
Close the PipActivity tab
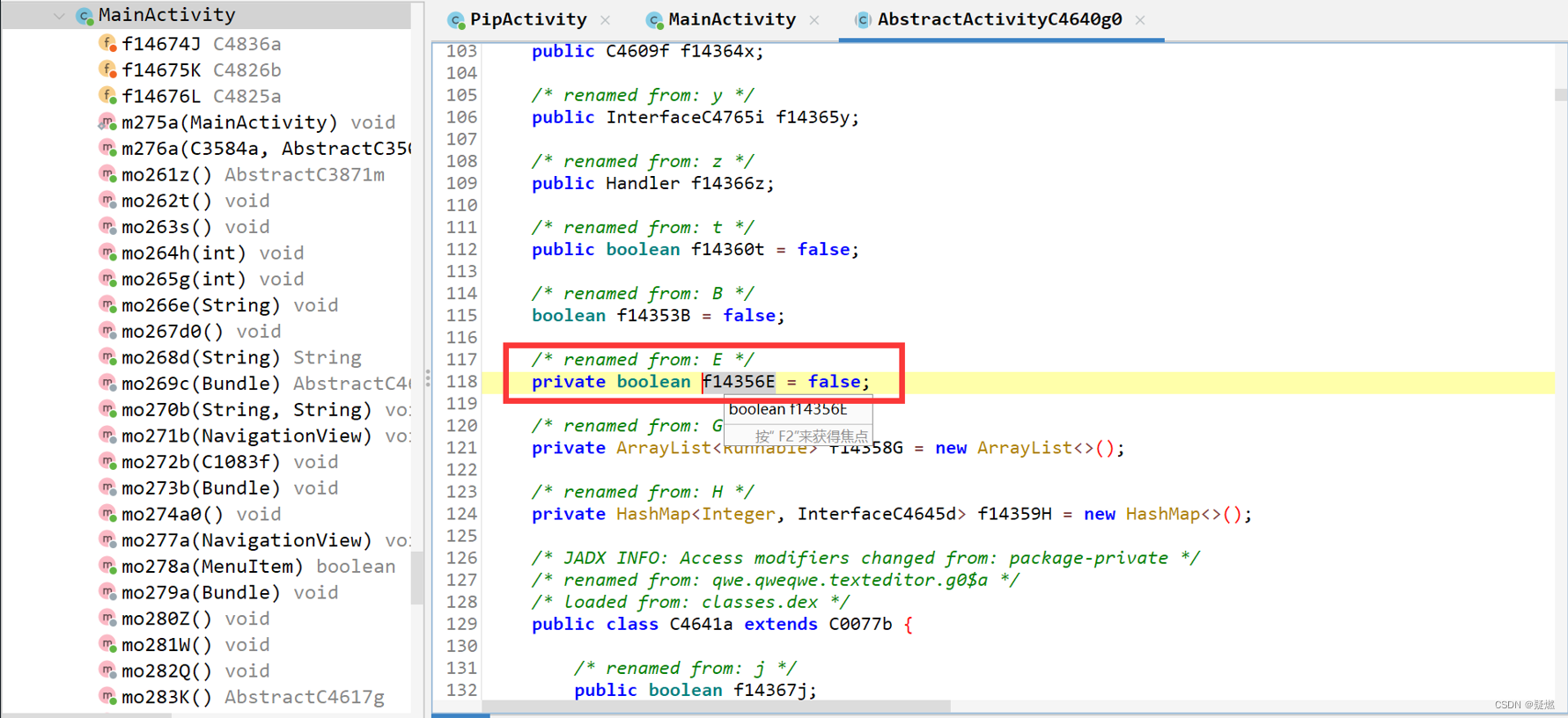coord(606,20)
